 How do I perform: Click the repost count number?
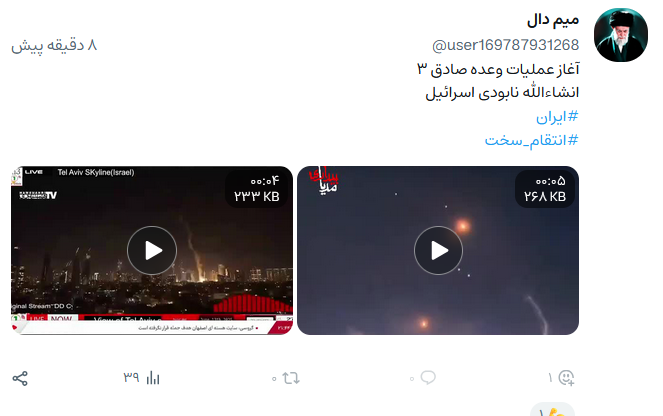274,379
